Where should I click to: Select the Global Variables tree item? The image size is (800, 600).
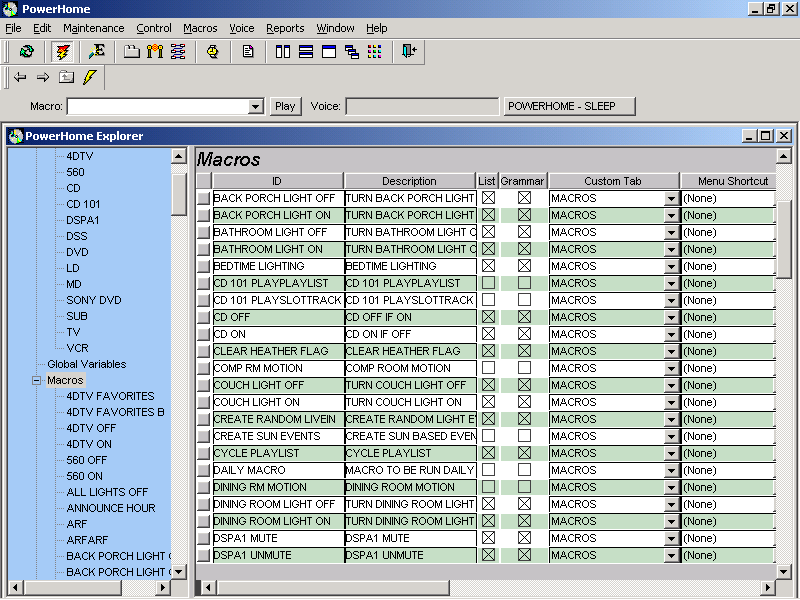(87, 364)
